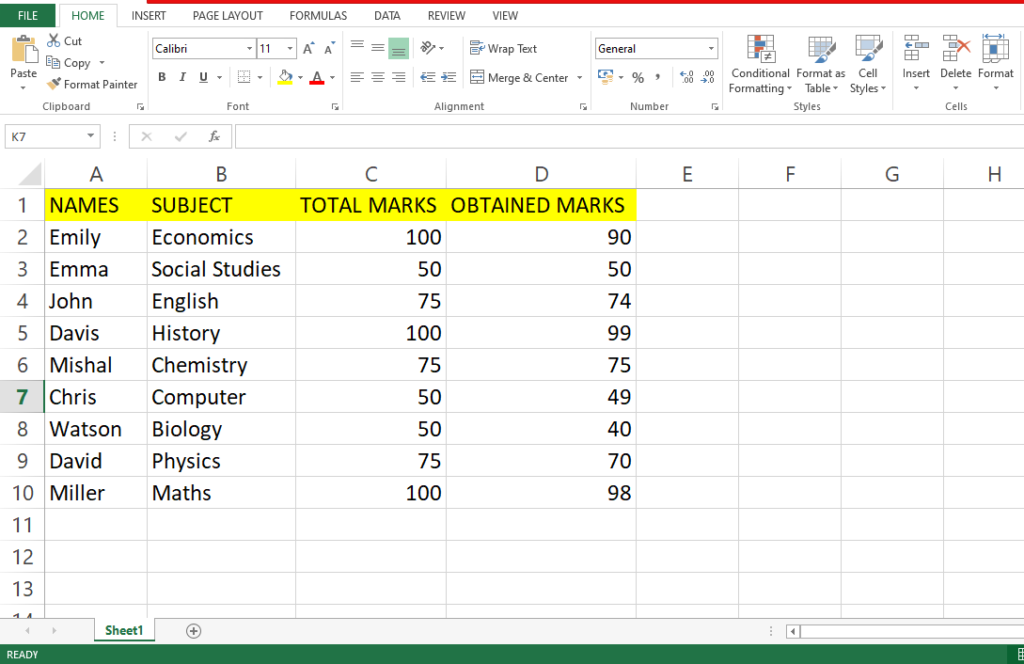
Task: Click the Paste clipboard icon
Action: pyautogui.click(x=24, y=50)
